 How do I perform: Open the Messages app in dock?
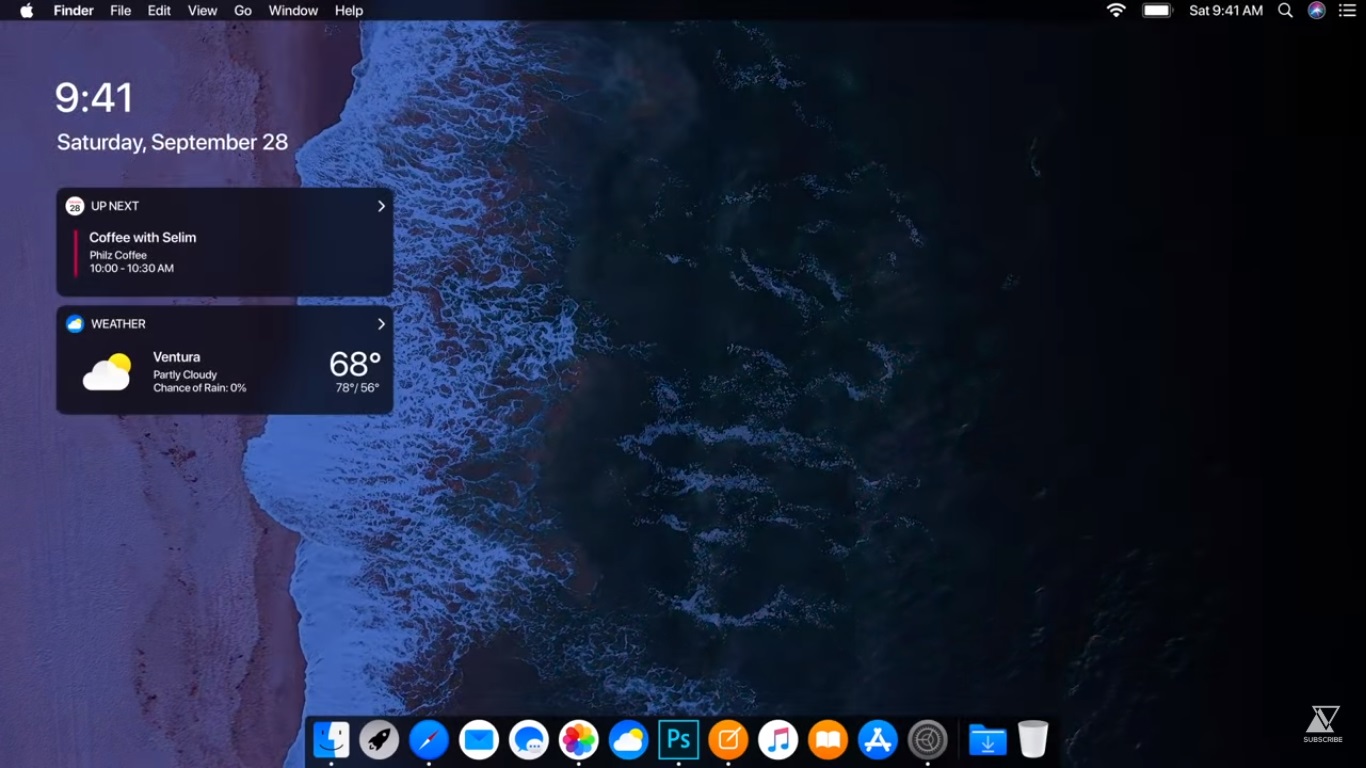pyautogui.click(x=528, y=740)
